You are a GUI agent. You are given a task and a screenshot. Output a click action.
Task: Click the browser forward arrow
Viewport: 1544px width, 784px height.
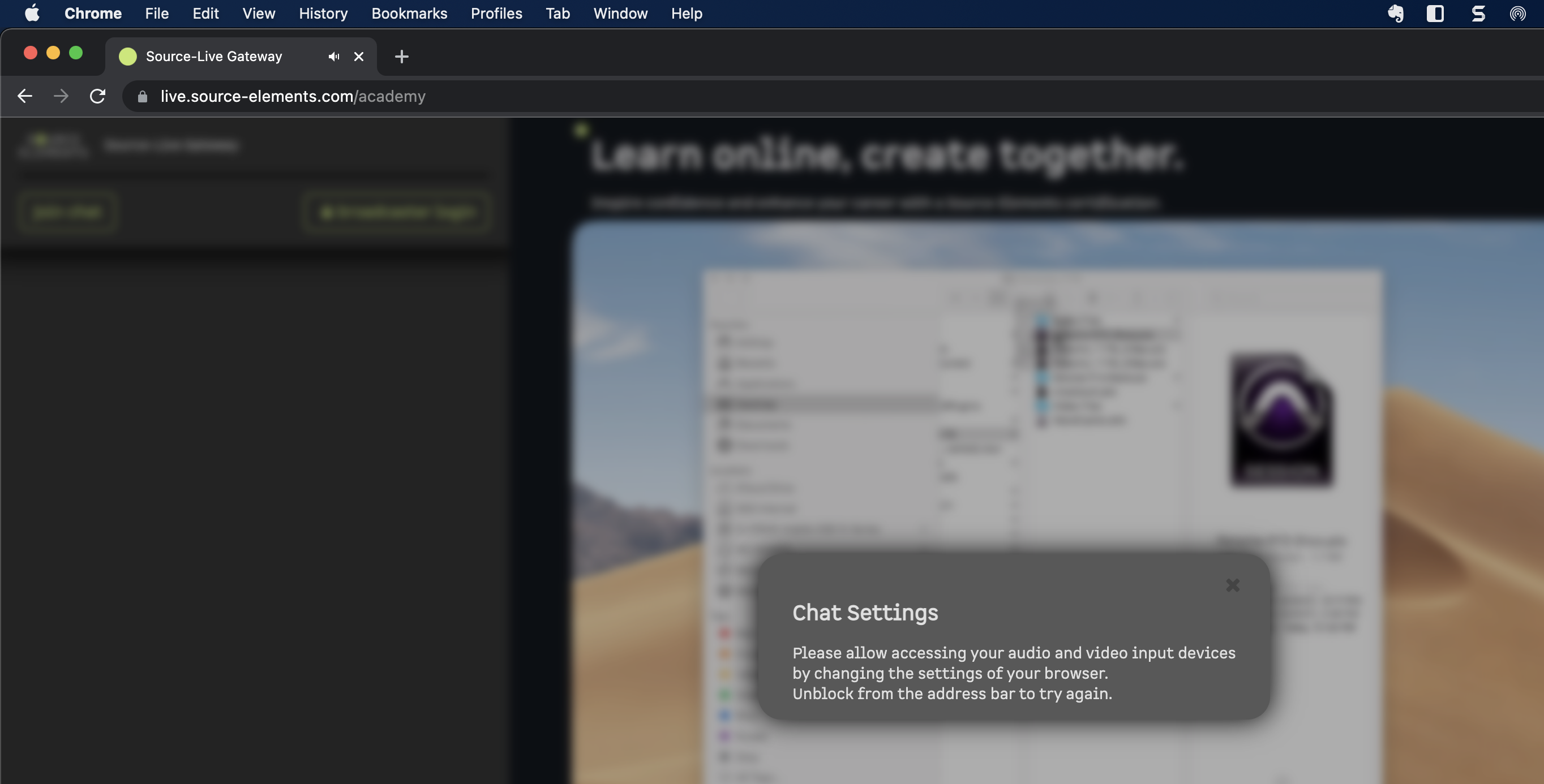[61, 96]
